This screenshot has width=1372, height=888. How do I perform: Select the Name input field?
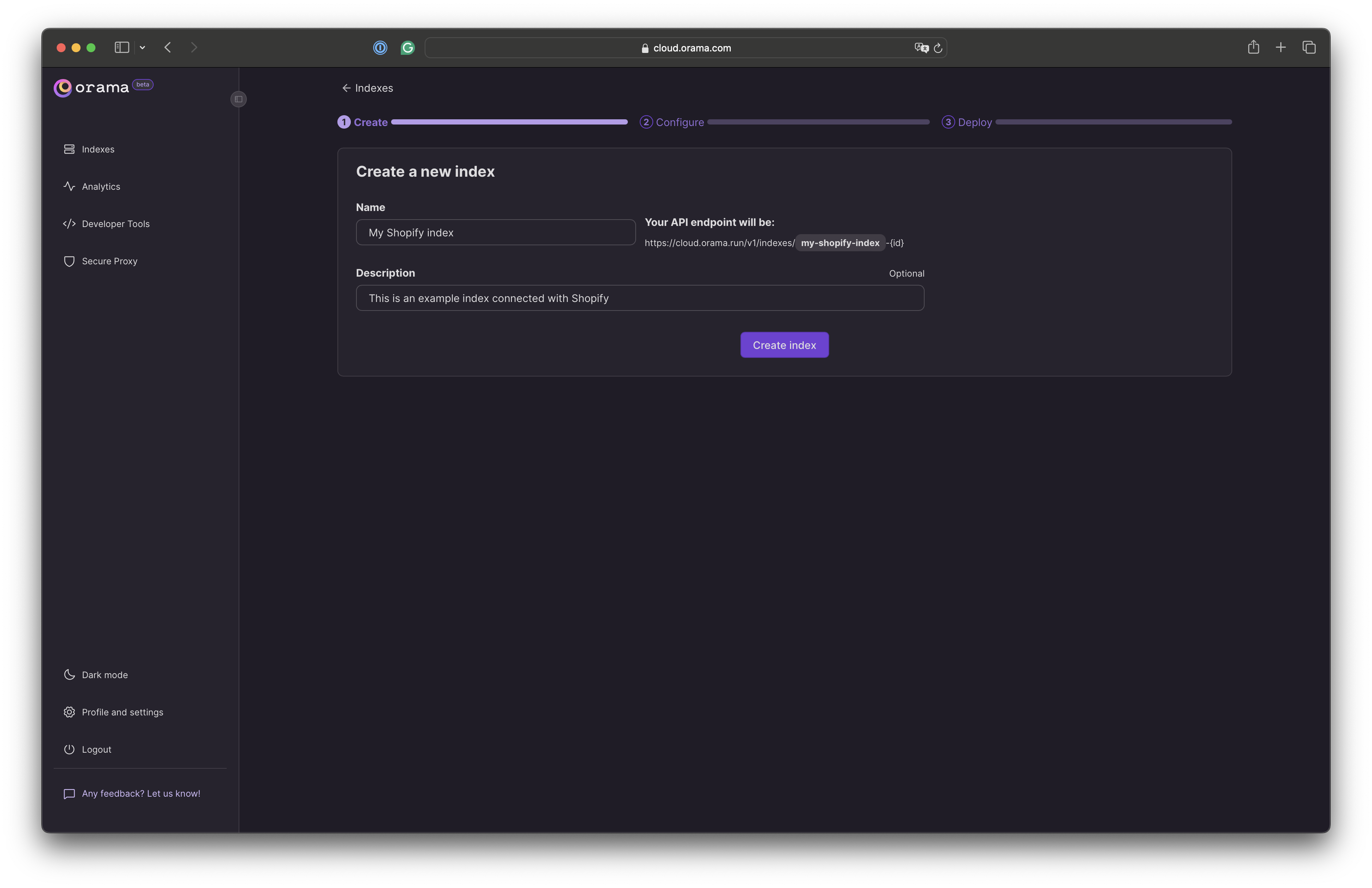(496, 231)
